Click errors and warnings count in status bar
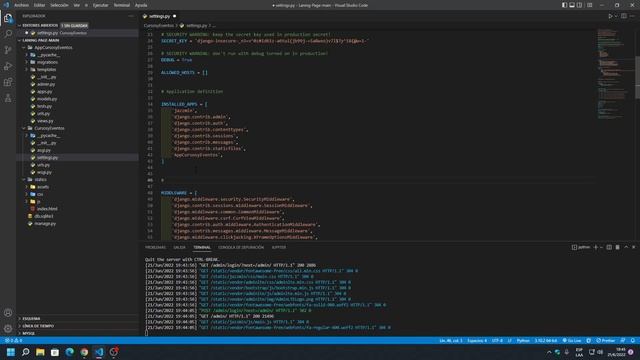 click(x=13, y=340)
